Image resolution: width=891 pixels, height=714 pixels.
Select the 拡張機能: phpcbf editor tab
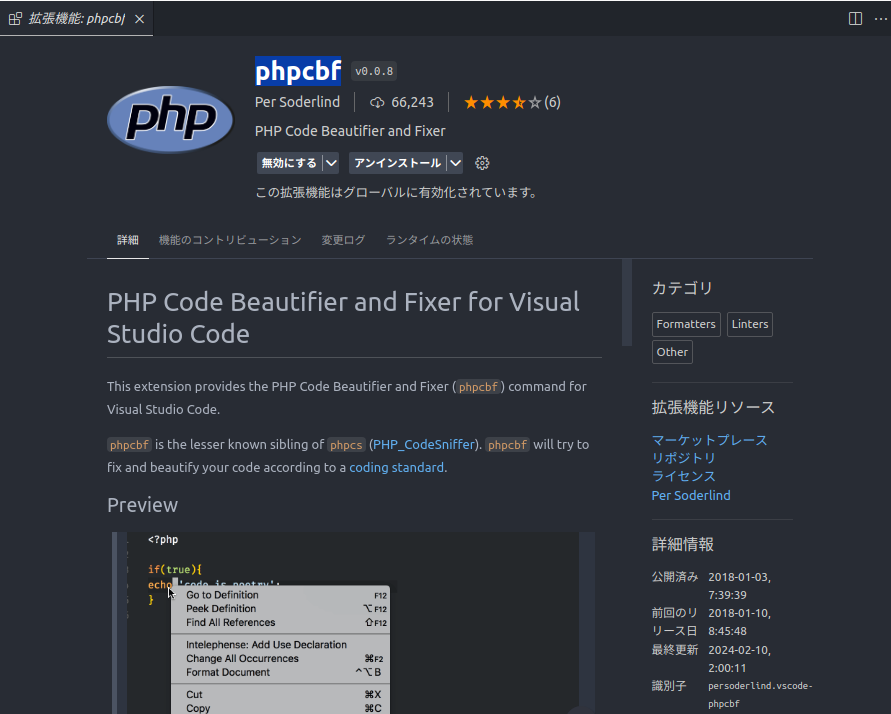click(76, 19)
